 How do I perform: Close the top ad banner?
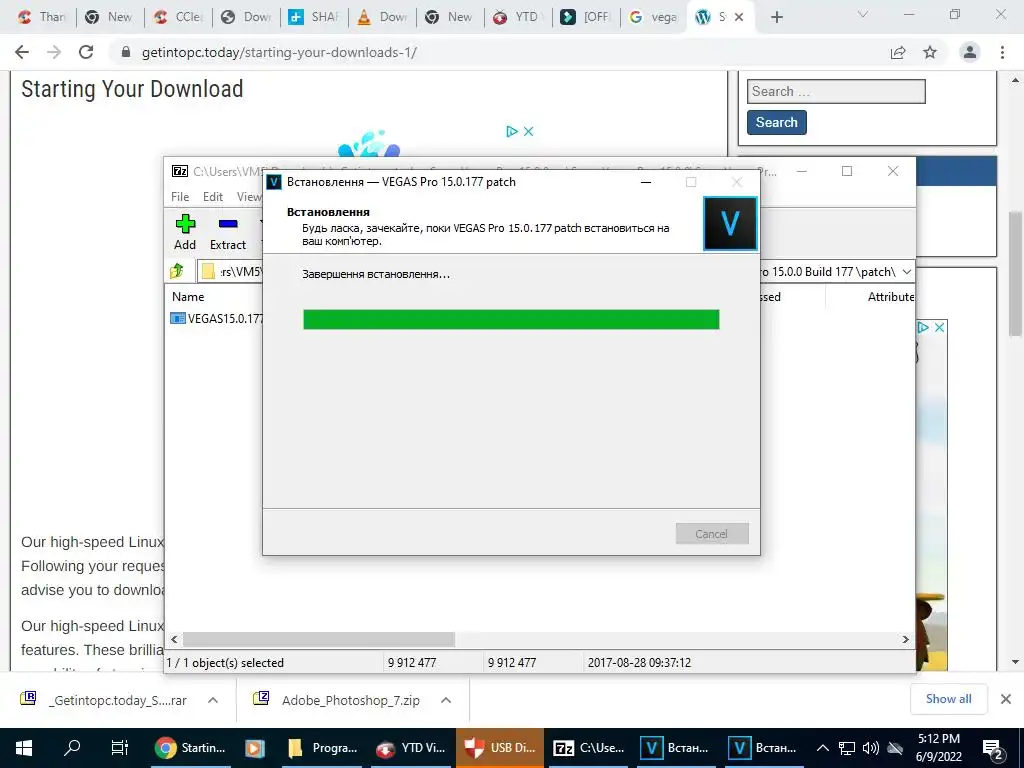[x=528, y=131]
